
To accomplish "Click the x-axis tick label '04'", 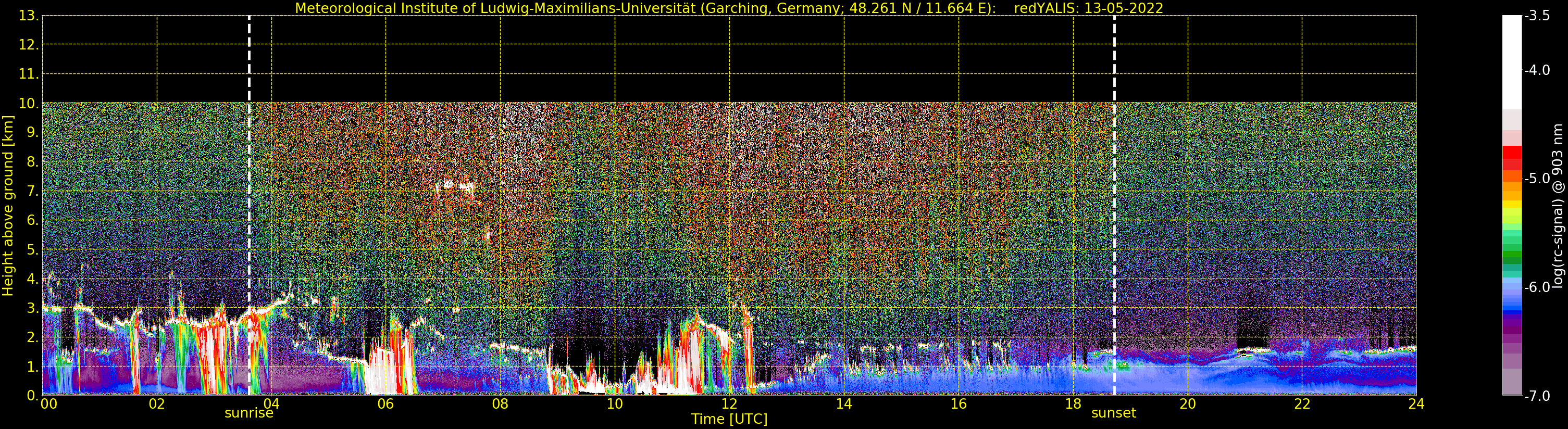I will [271, 403].
